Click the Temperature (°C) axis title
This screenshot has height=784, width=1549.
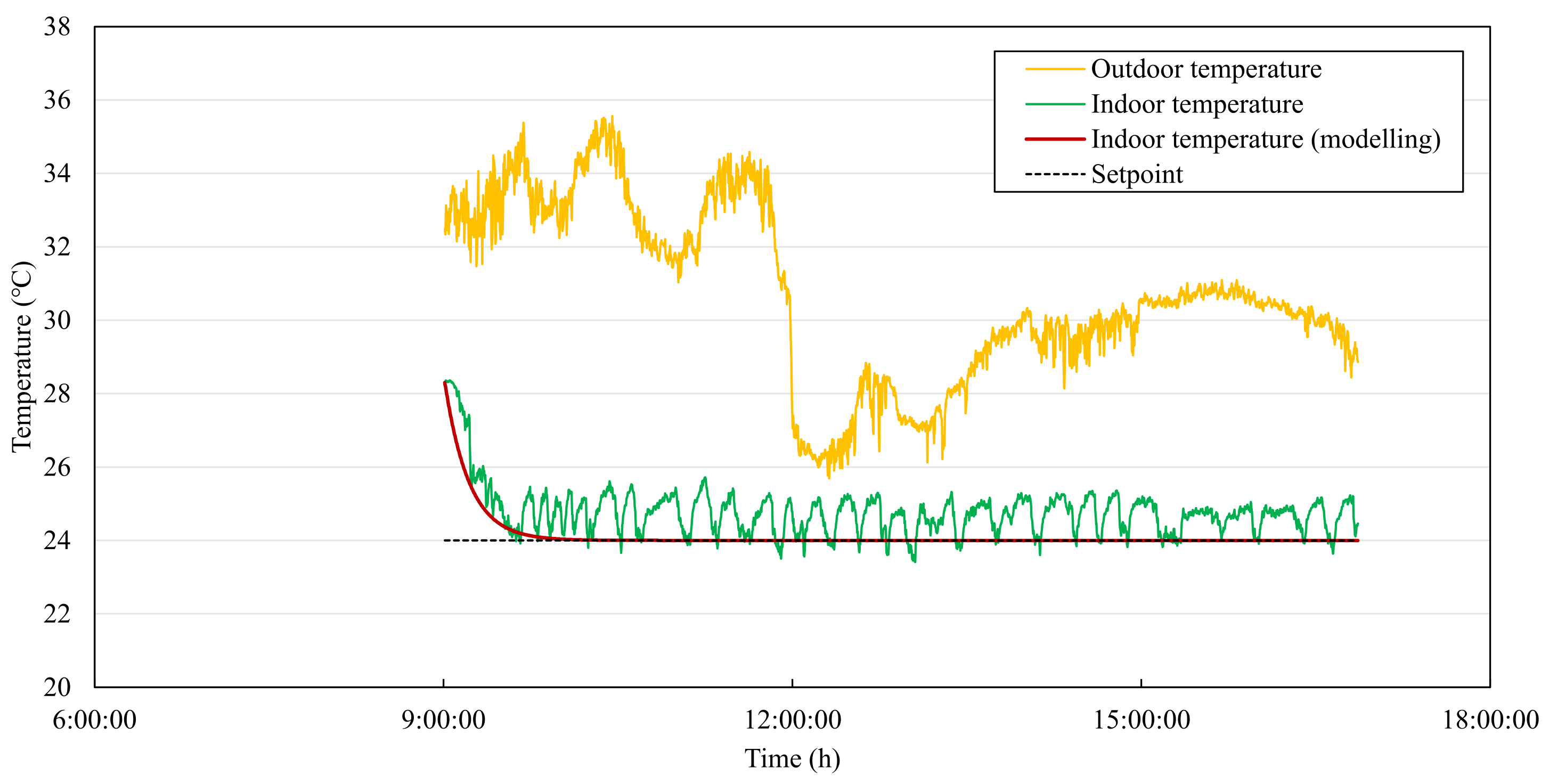pyautogui.click(x=22, y=356)
